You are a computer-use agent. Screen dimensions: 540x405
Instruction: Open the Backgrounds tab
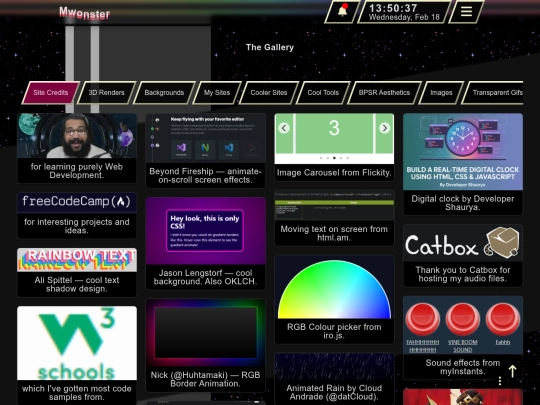[x=164, y=93]
